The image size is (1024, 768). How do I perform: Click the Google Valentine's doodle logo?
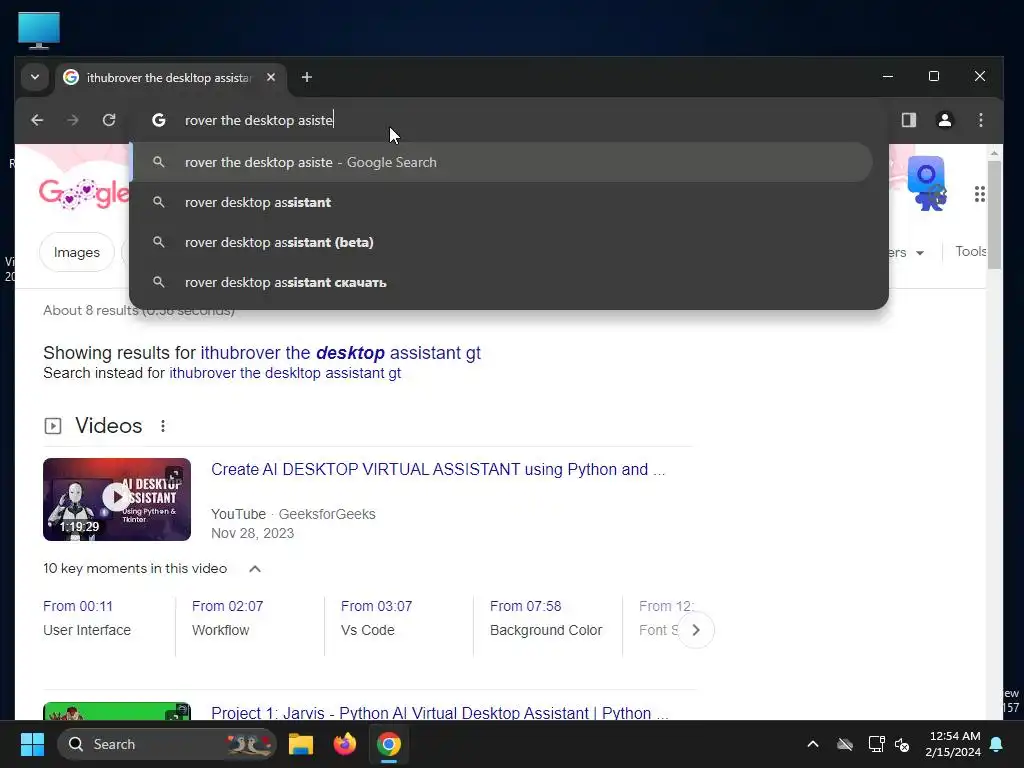point(84,193)
